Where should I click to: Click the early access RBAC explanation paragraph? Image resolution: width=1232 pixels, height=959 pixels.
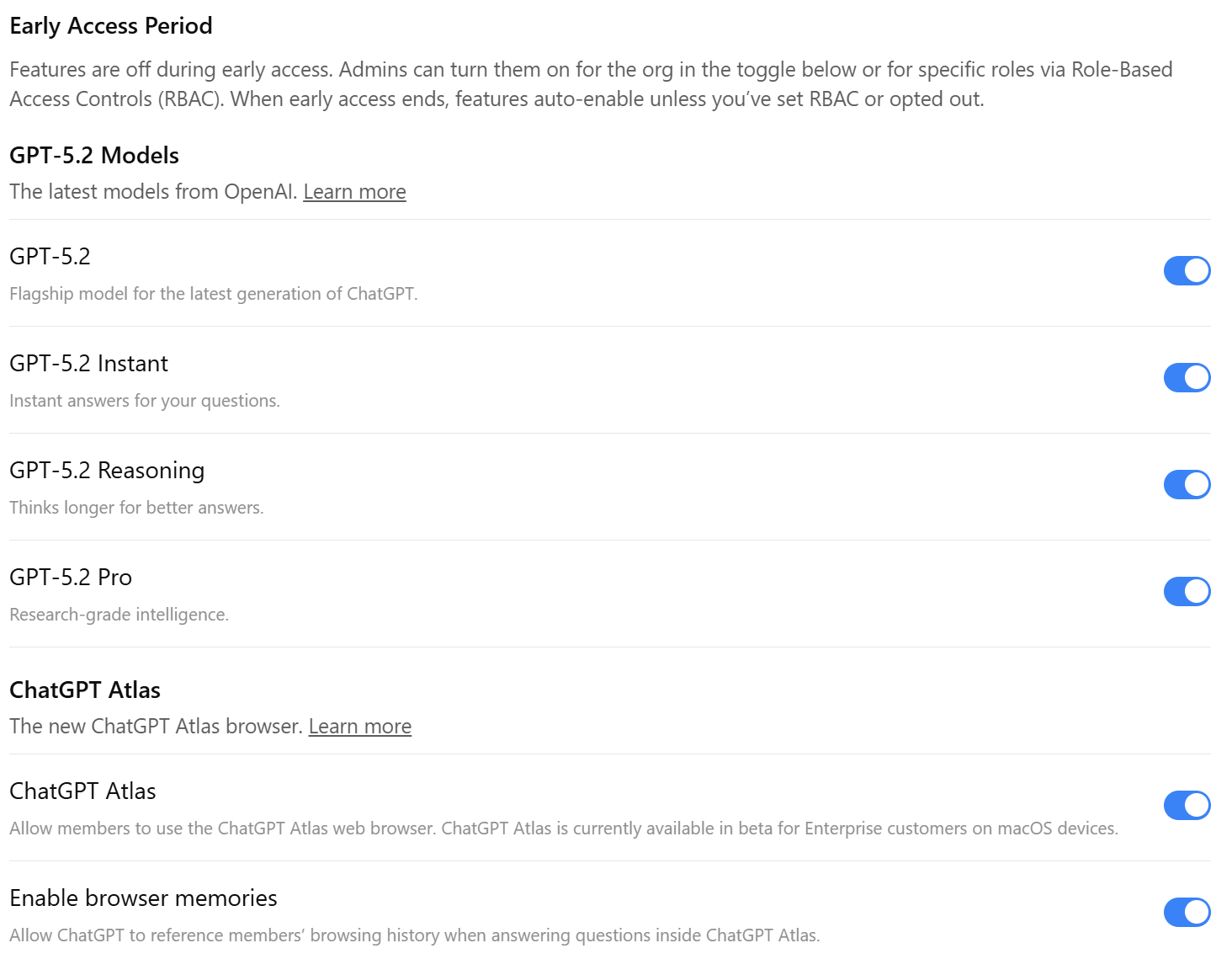pyautogui.click(x=589, y=84)
